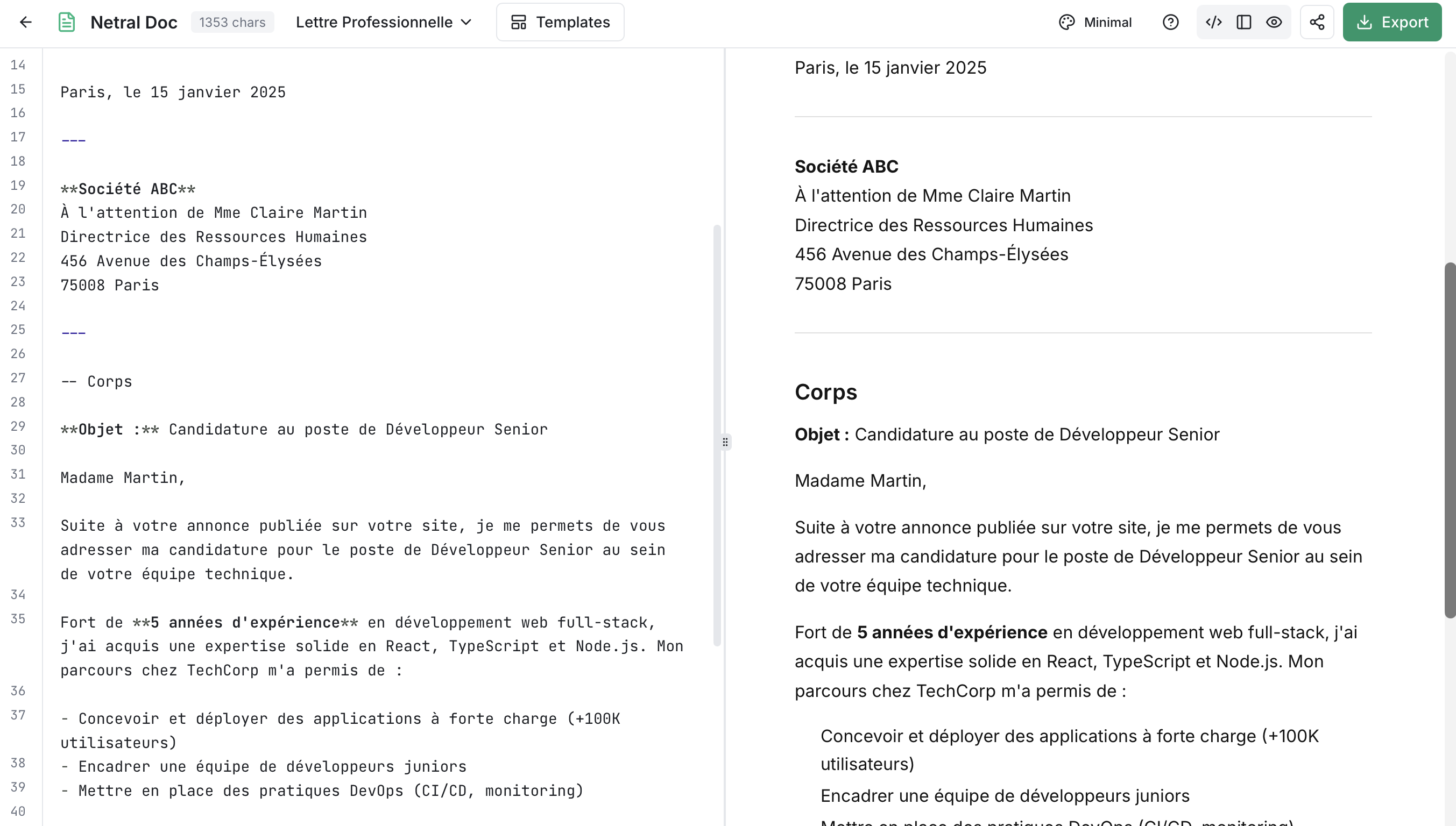Click the green Netral Doc document icon

click(66, 22)
